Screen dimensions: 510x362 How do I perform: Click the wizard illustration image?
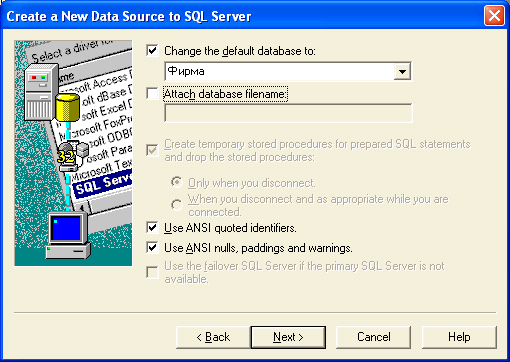(73, 153)
